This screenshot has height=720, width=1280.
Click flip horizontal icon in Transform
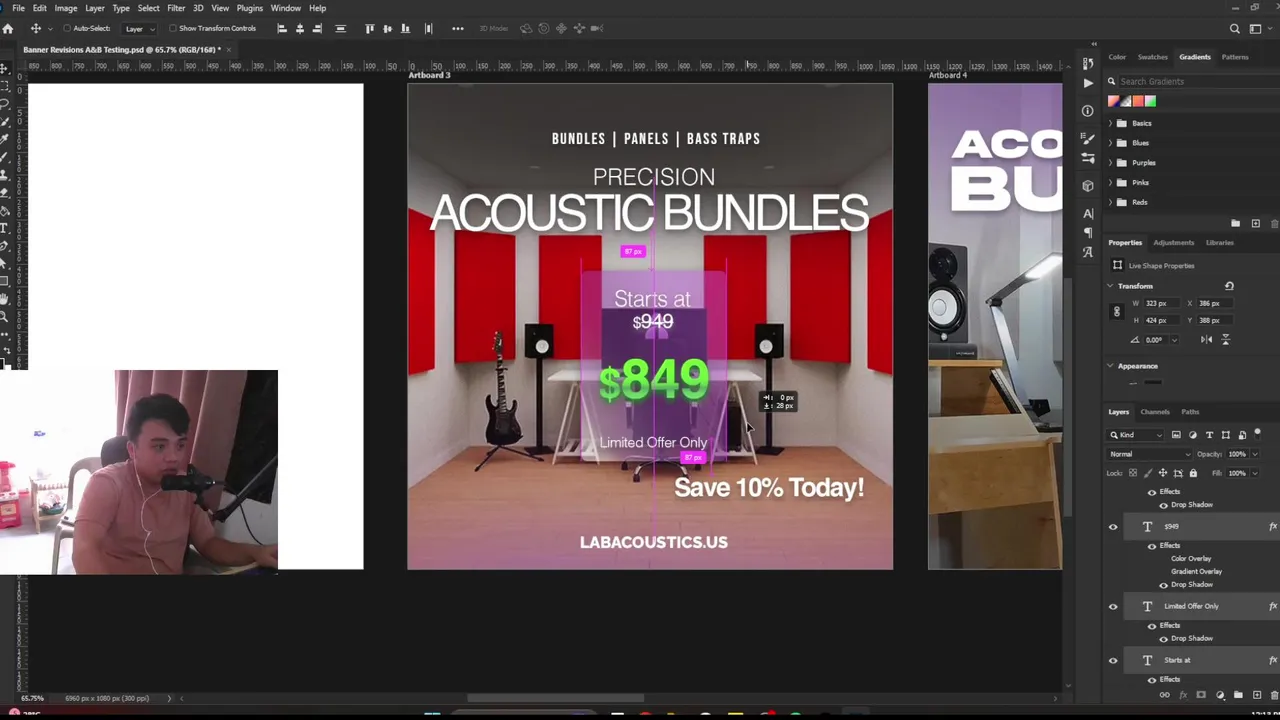1207,340
